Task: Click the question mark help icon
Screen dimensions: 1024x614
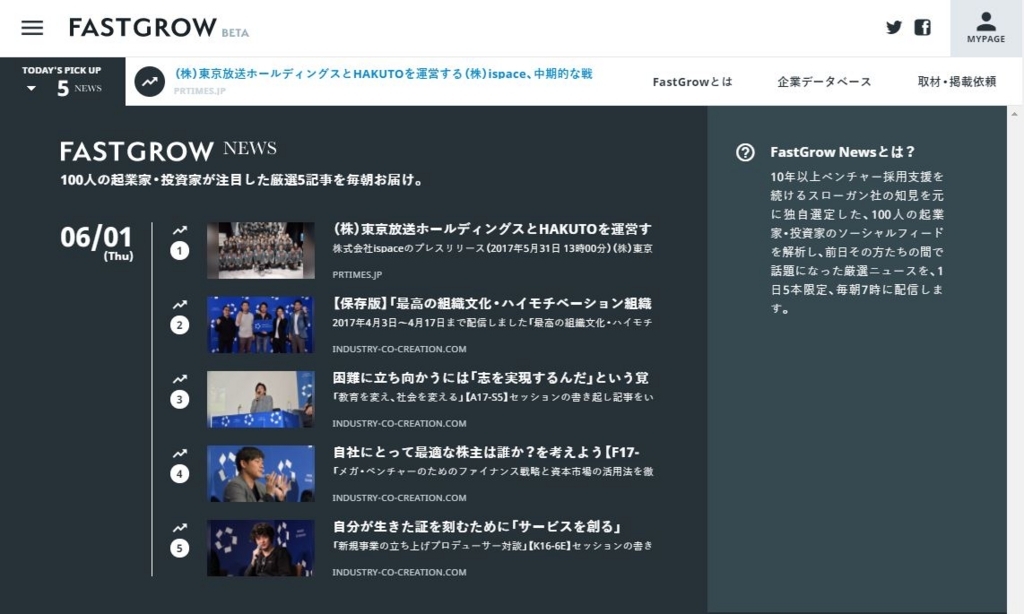Action: tap(745, 152)
